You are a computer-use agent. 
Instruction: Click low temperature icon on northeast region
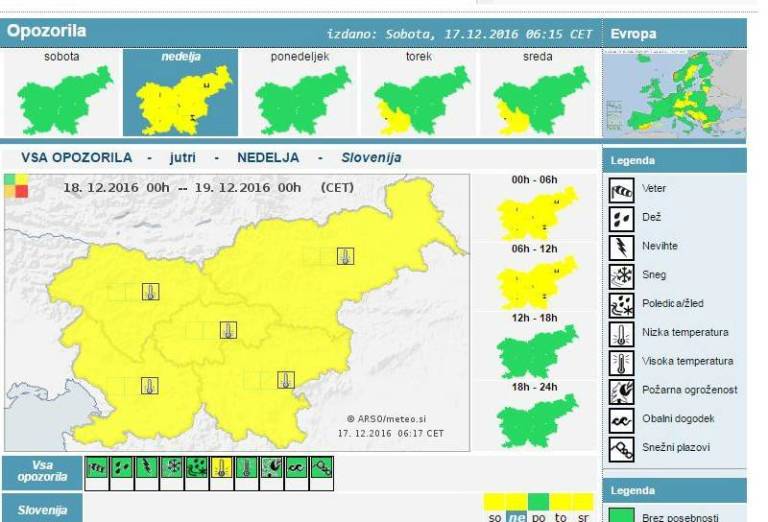tap(345, 256)
